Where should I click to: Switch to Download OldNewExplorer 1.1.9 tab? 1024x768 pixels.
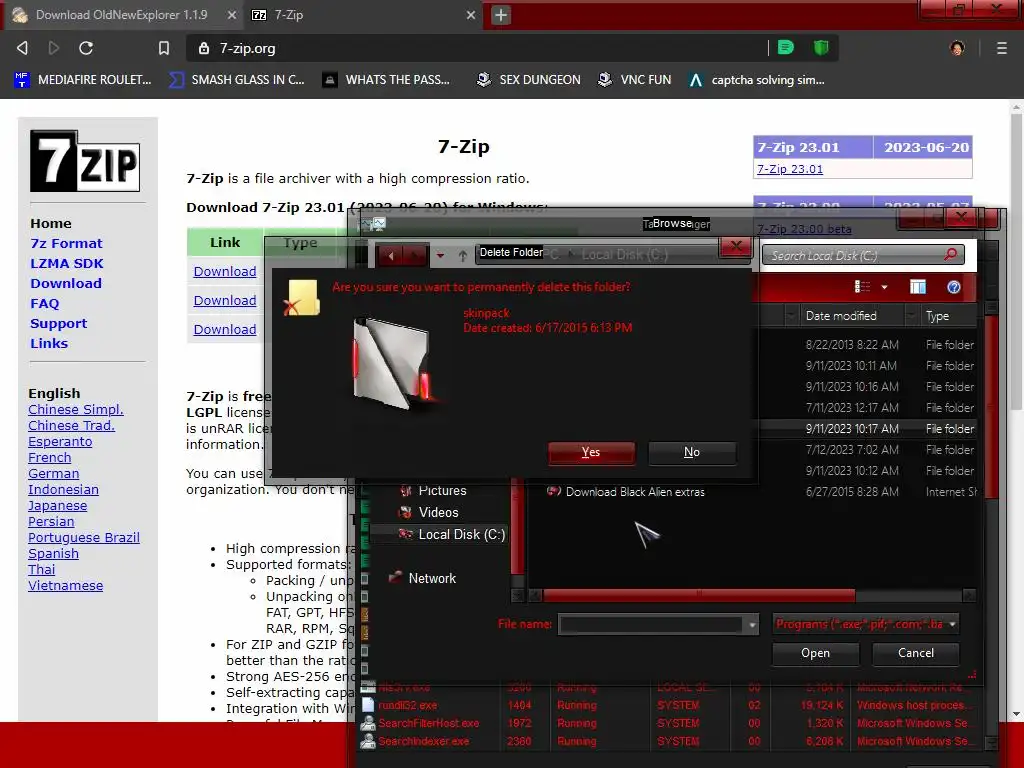point(121,14)
